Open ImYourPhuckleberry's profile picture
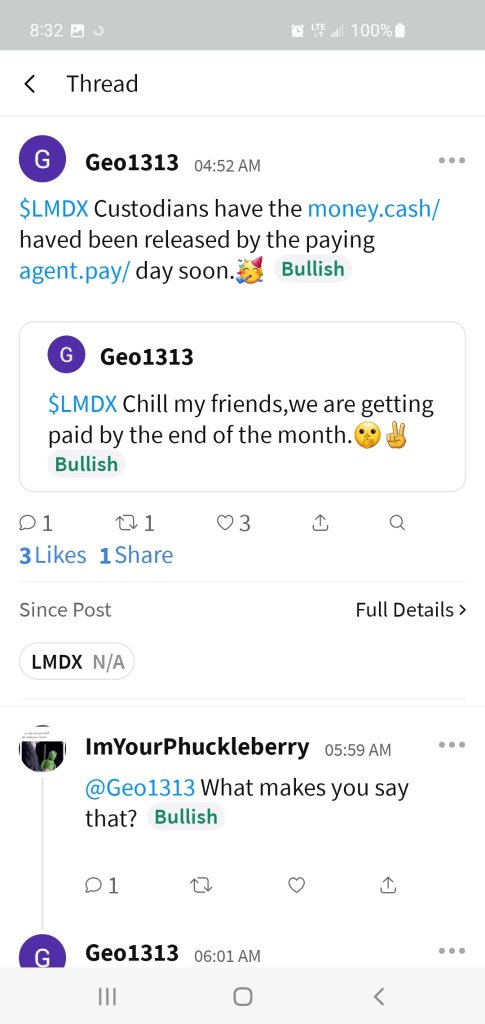485x1024 pixels. [x=42, y=748]
